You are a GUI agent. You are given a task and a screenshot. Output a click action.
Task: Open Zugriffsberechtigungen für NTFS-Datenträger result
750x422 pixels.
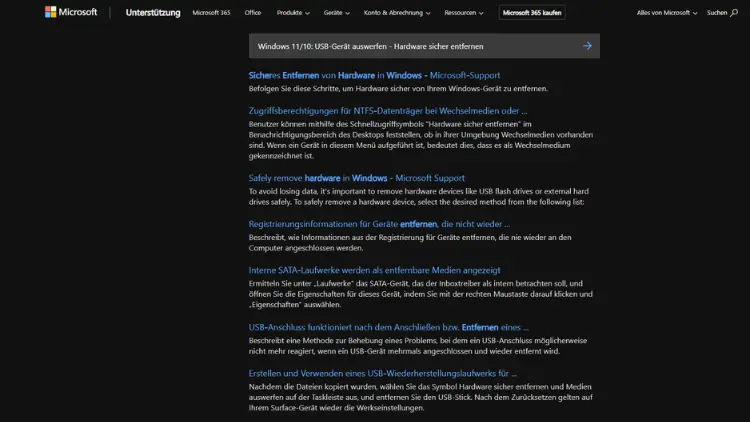[388, 110]
